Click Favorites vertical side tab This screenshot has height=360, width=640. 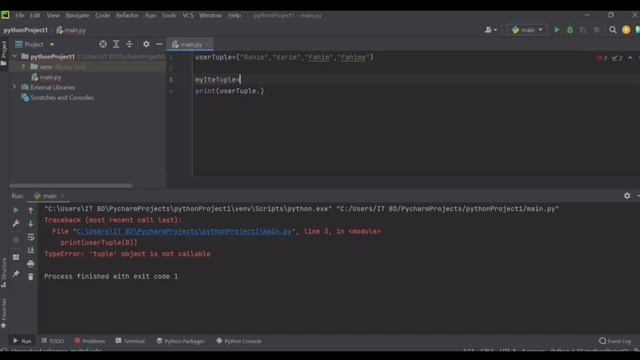point(4,313)
